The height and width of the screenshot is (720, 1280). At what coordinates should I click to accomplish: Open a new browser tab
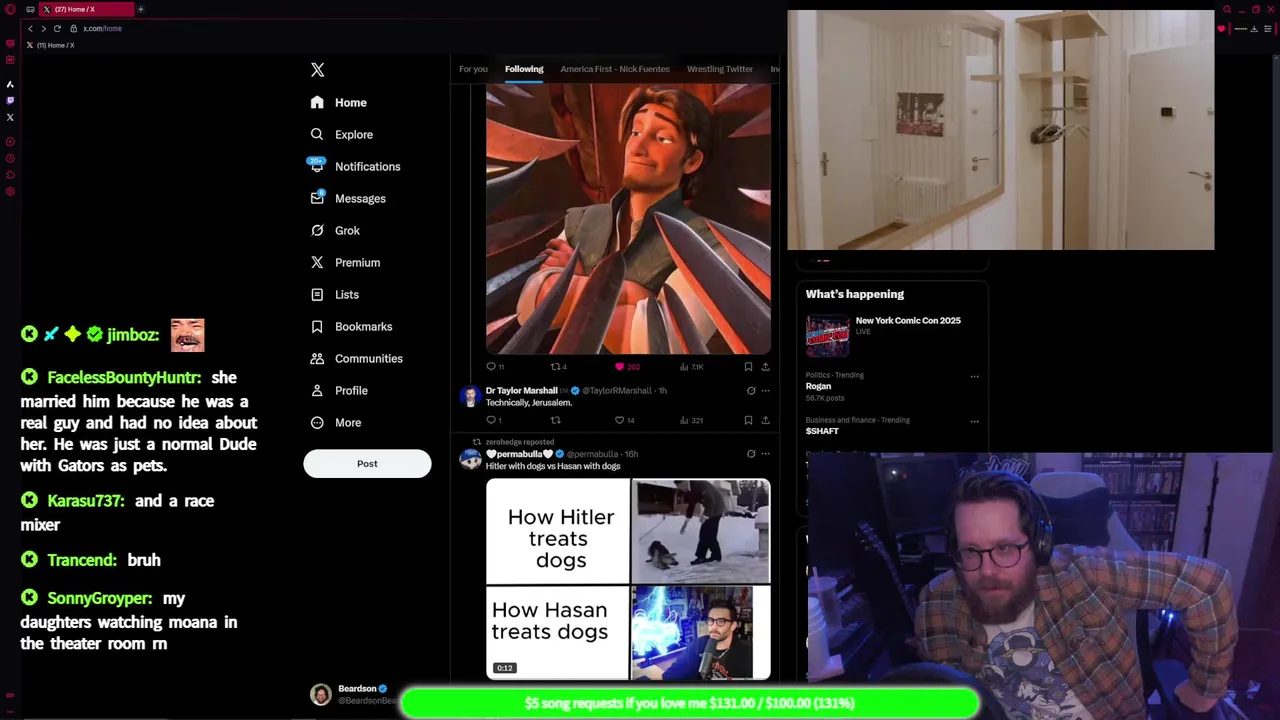pos(140,9)
